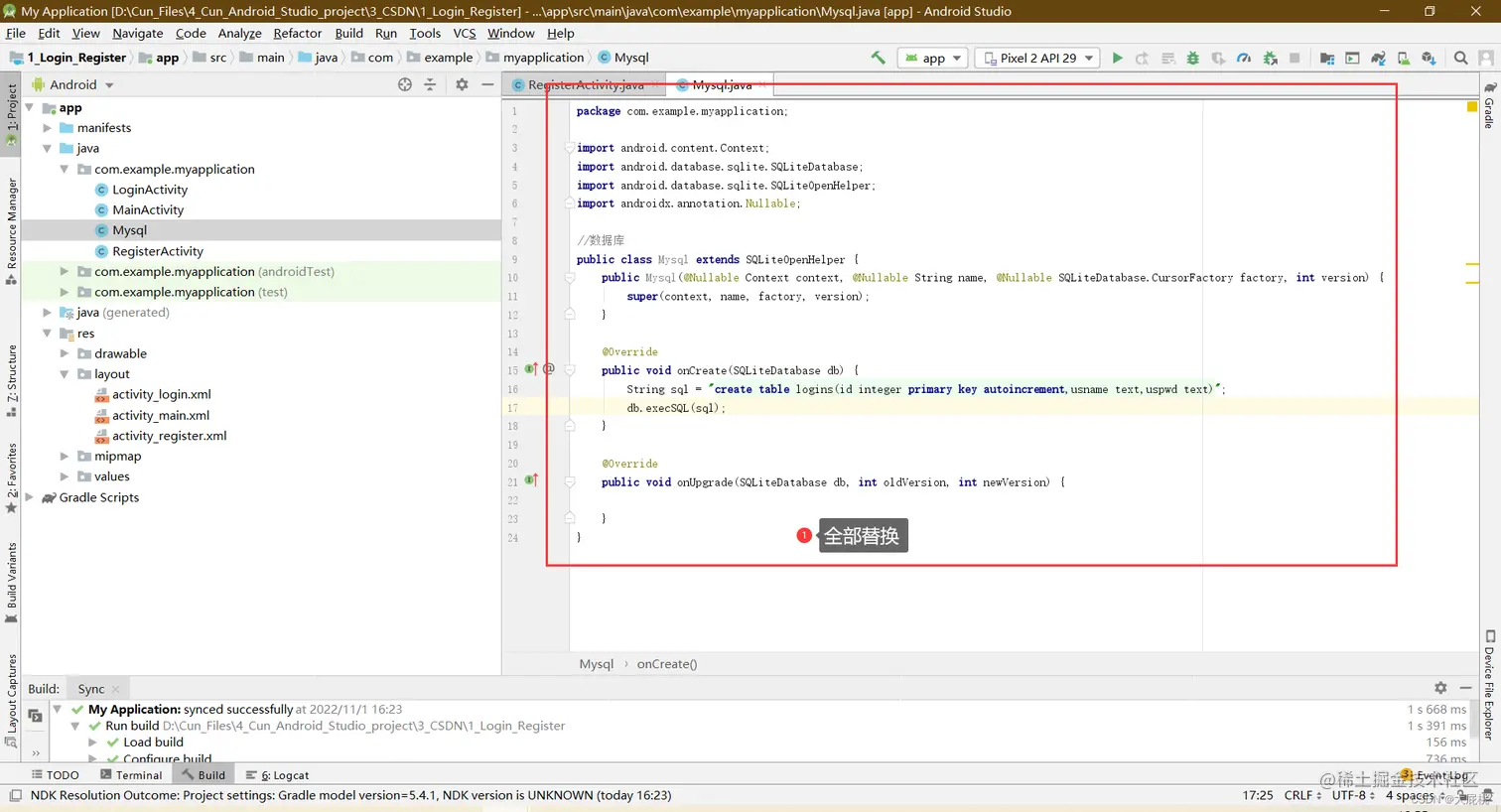
Task: Click the onCreate() breadcrumb below the editor
Action: coord(667,664)
